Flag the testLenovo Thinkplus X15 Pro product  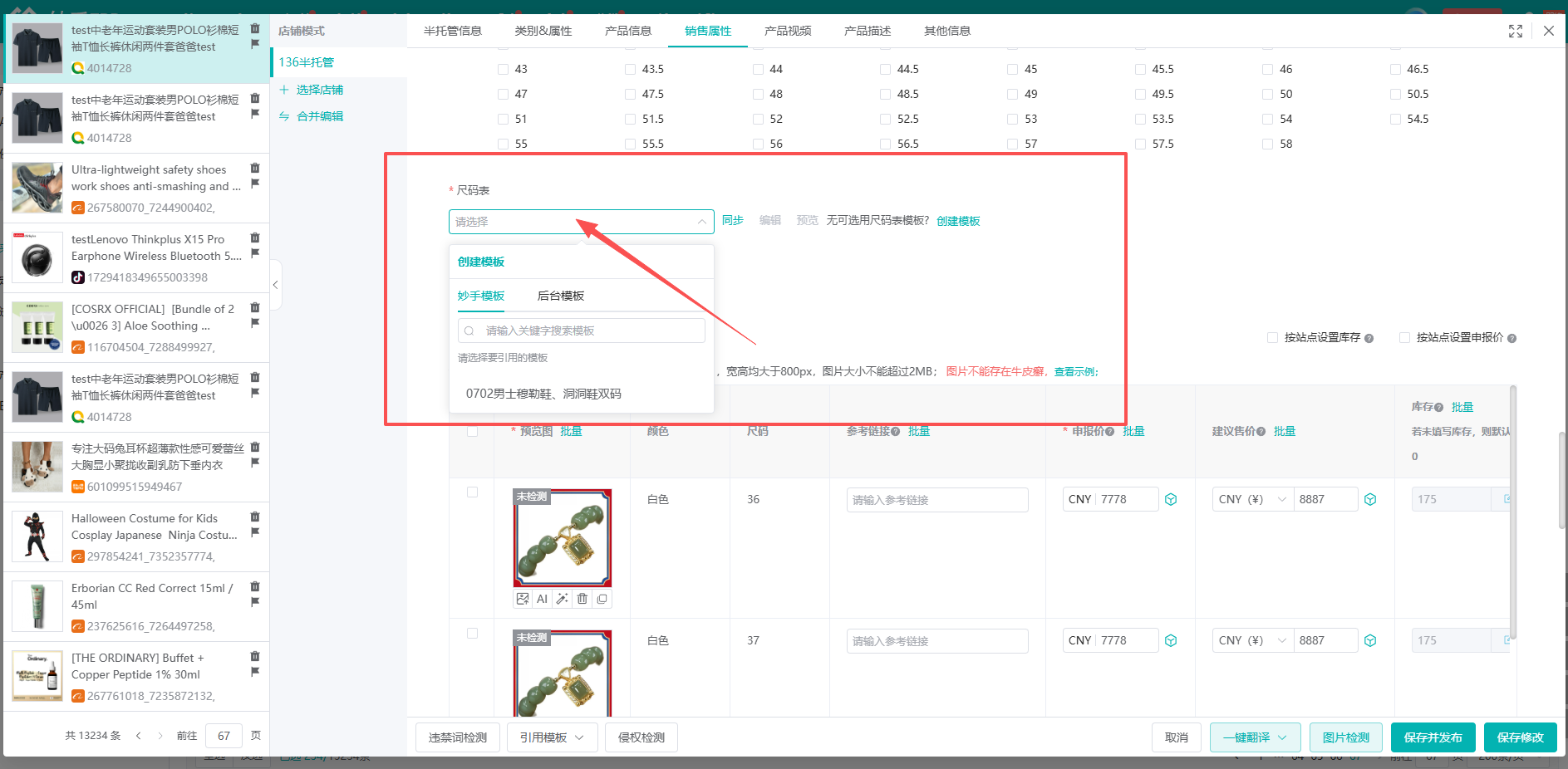pos(255,253)
